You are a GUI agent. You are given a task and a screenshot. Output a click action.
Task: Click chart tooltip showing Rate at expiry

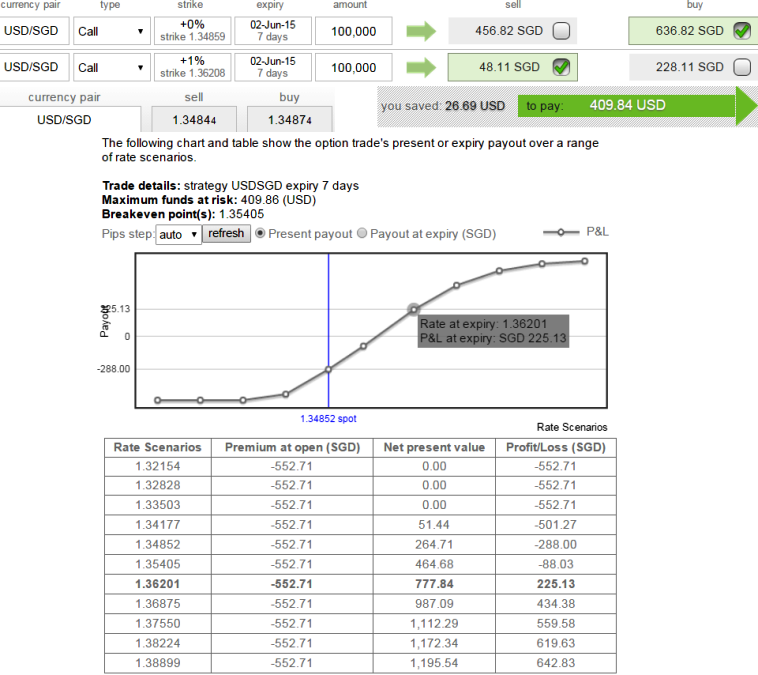493,331
